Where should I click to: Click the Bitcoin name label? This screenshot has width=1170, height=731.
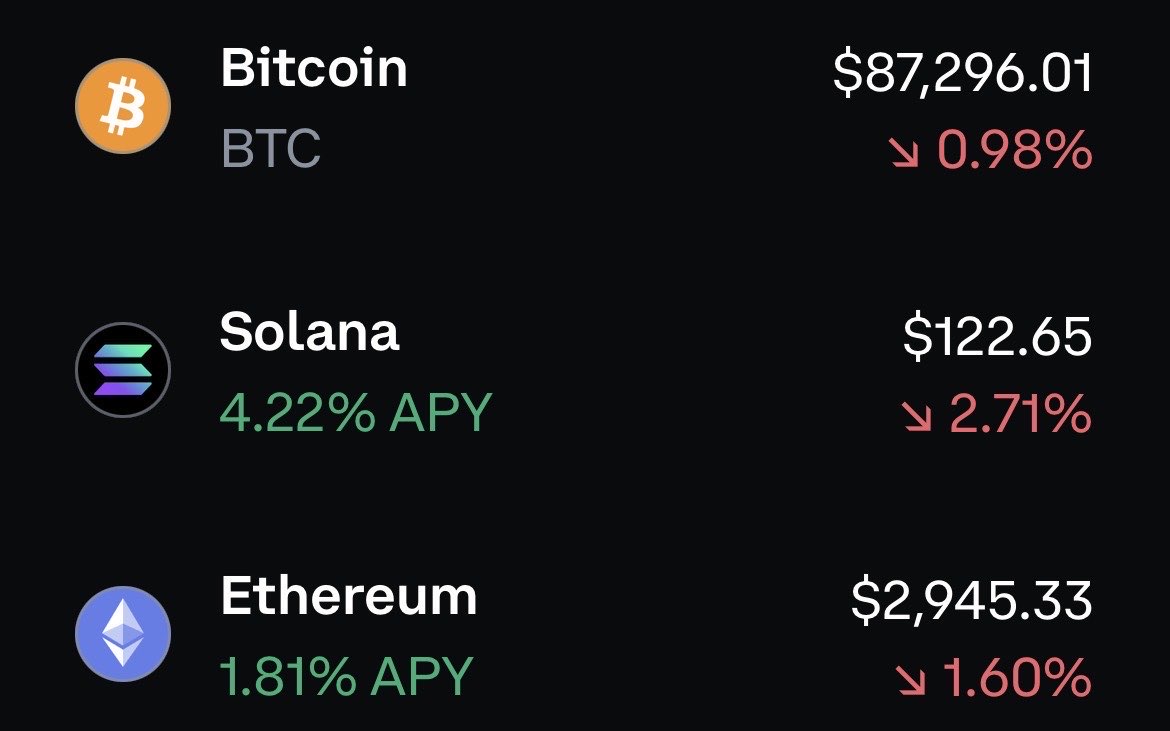click(x=313, y=69)
